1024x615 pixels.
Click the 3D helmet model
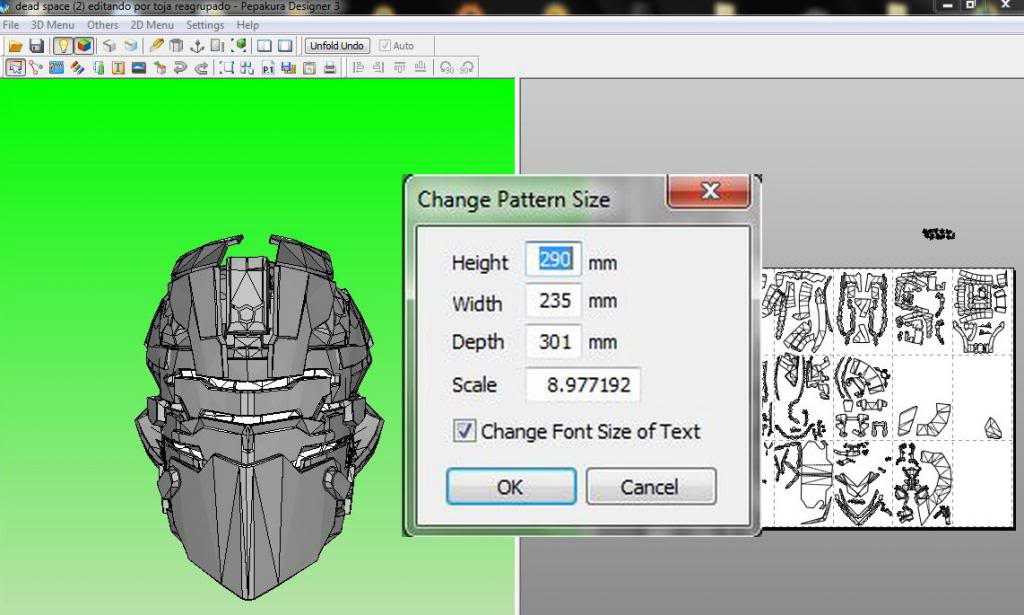tap(259, 416)
